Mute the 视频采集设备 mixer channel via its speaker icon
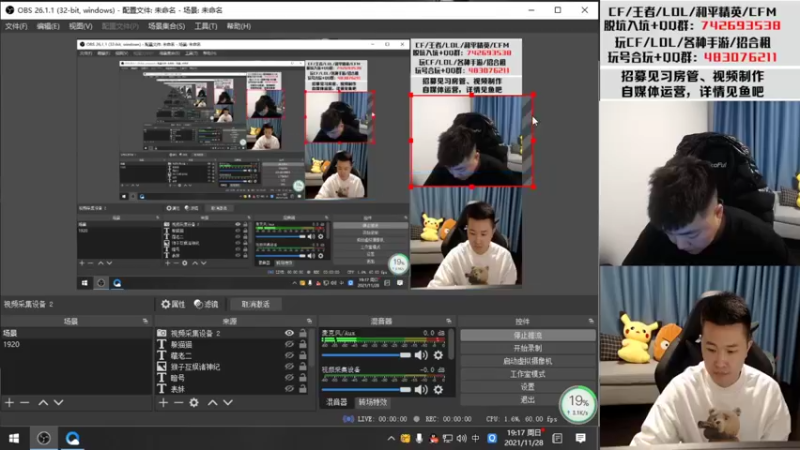This screenshot has width=800, height=450. tap(421, 390)
